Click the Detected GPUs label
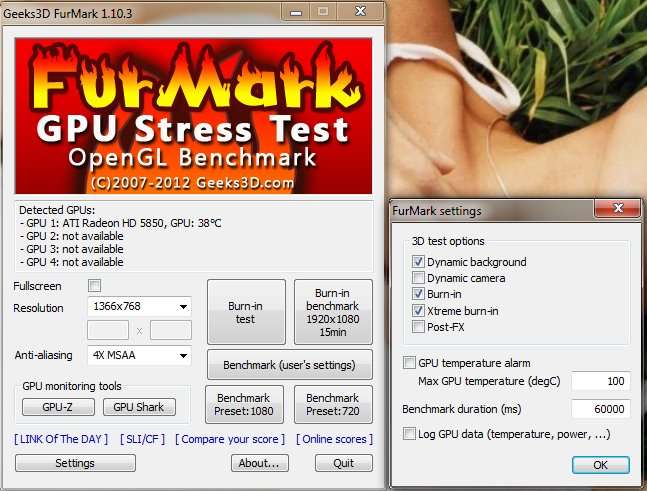Screen dimensions: 647x491 click(x=57, y=210)
